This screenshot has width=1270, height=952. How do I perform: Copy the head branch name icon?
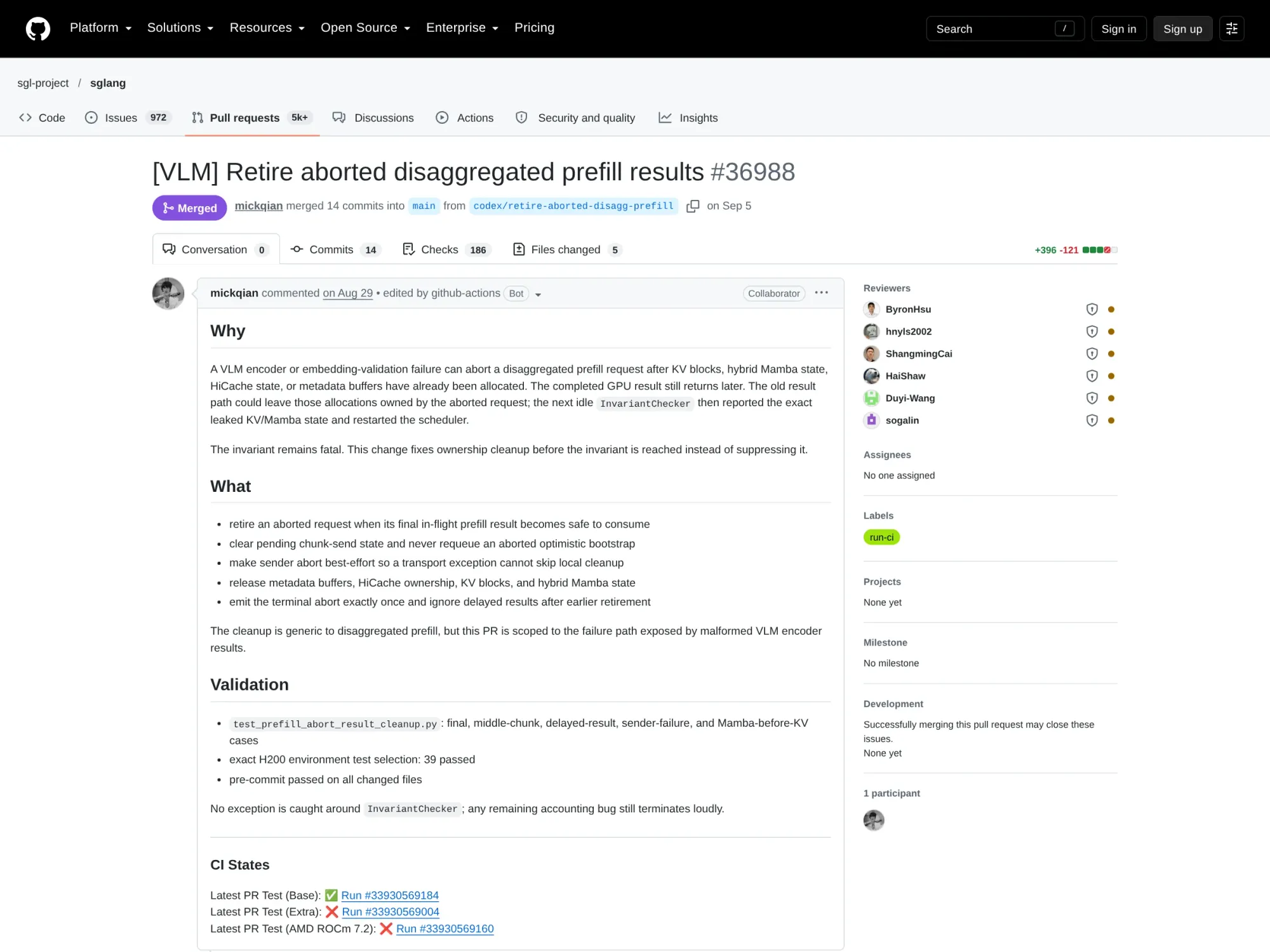click(x=693, y=206)
